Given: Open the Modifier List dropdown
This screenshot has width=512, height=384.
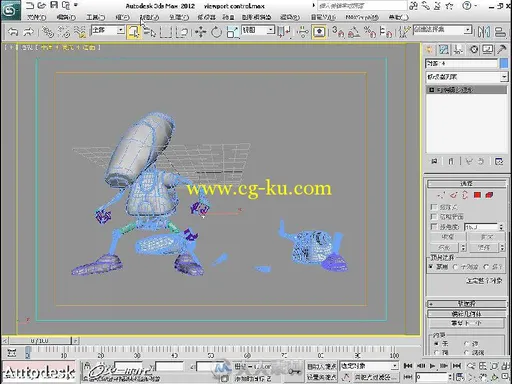Looking at the screenshot, I should (467, 77).
